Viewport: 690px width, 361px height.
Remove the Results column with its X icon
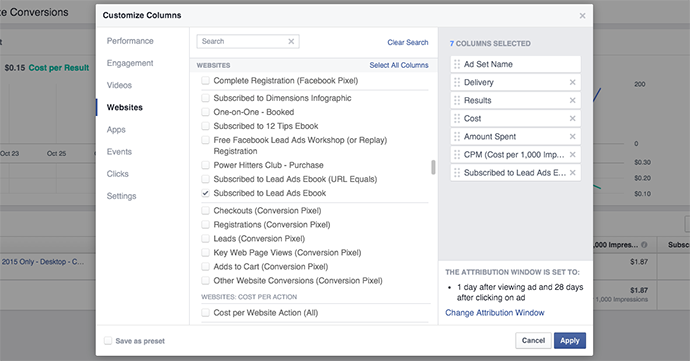pyautogui.click(x=573, y=100)
